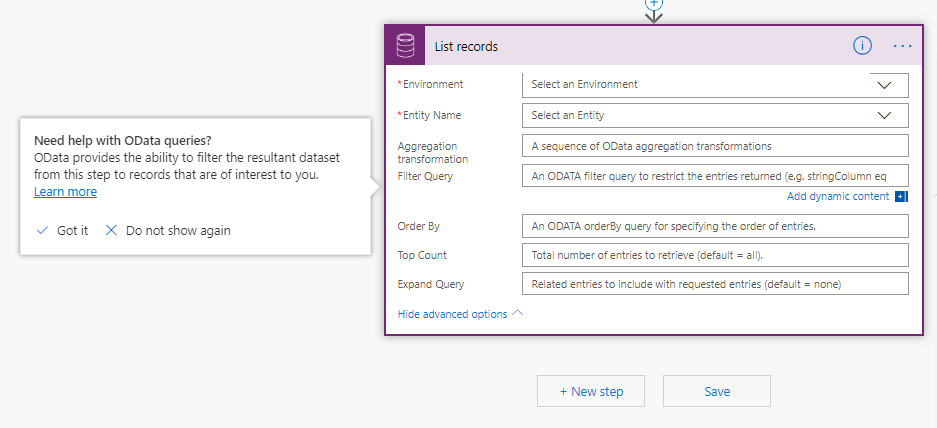Click the Need help with OData queries heading

coord(123,141)
